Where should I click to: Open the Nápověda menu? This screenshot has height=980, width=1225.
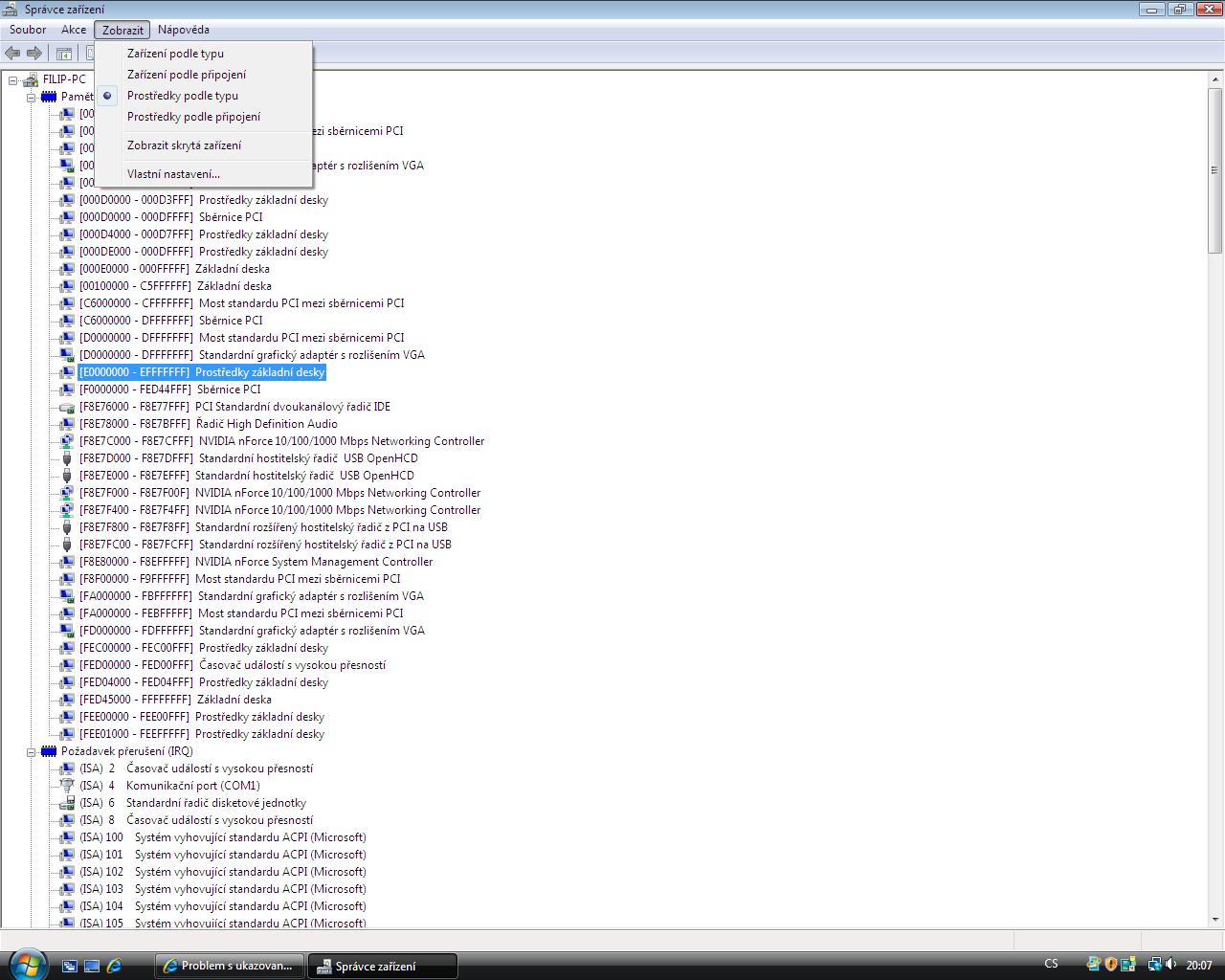pyautogui.click(x=184, y=30)
